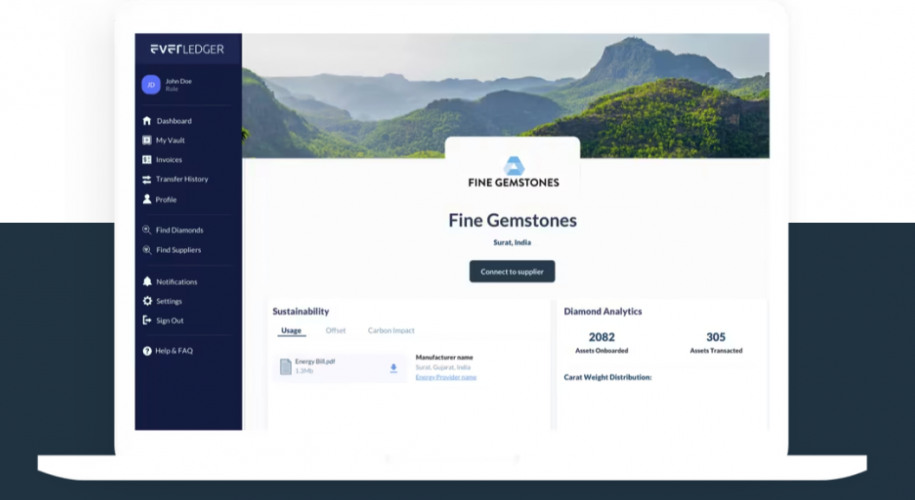This screenshot has width=915, height=500.
Task: Click the Help & FAQ question icon
Action: 147,351
